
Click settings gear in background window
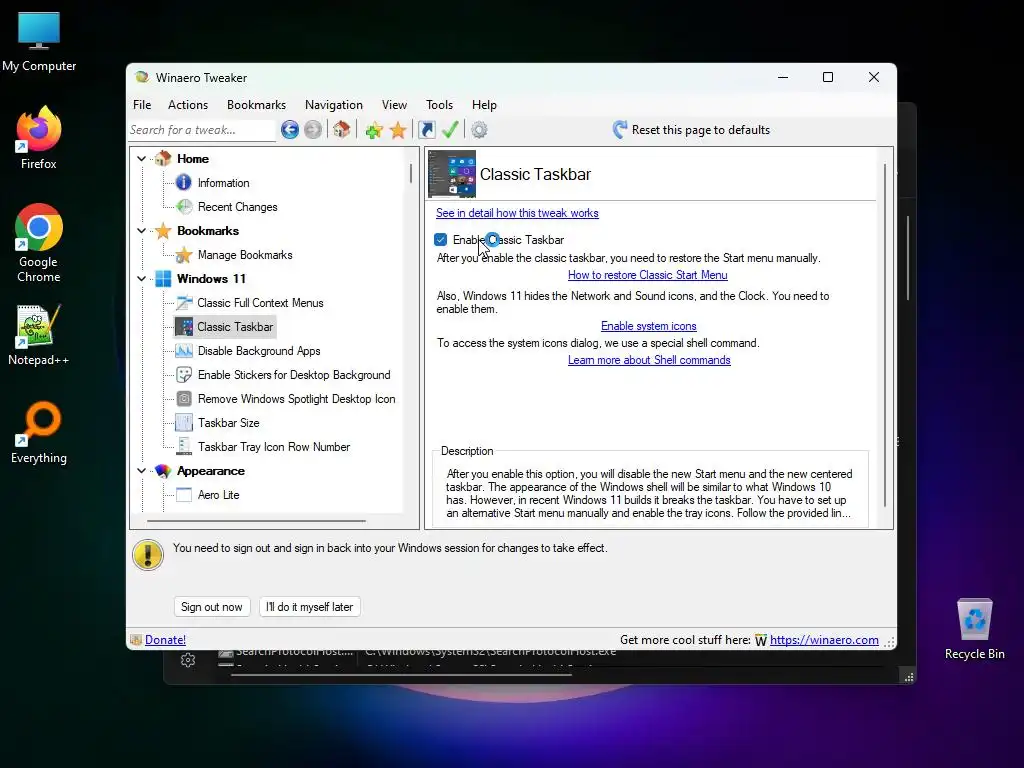pyautogui.click(x=188, y=660)
